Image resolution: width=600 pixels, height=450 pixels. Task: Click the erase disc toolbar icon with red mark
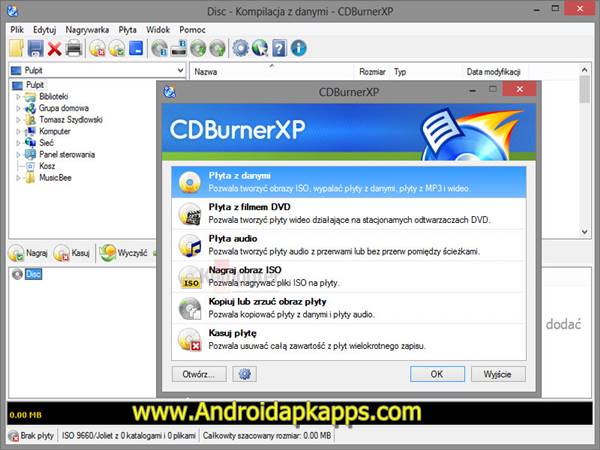click(x=97, y=49)
